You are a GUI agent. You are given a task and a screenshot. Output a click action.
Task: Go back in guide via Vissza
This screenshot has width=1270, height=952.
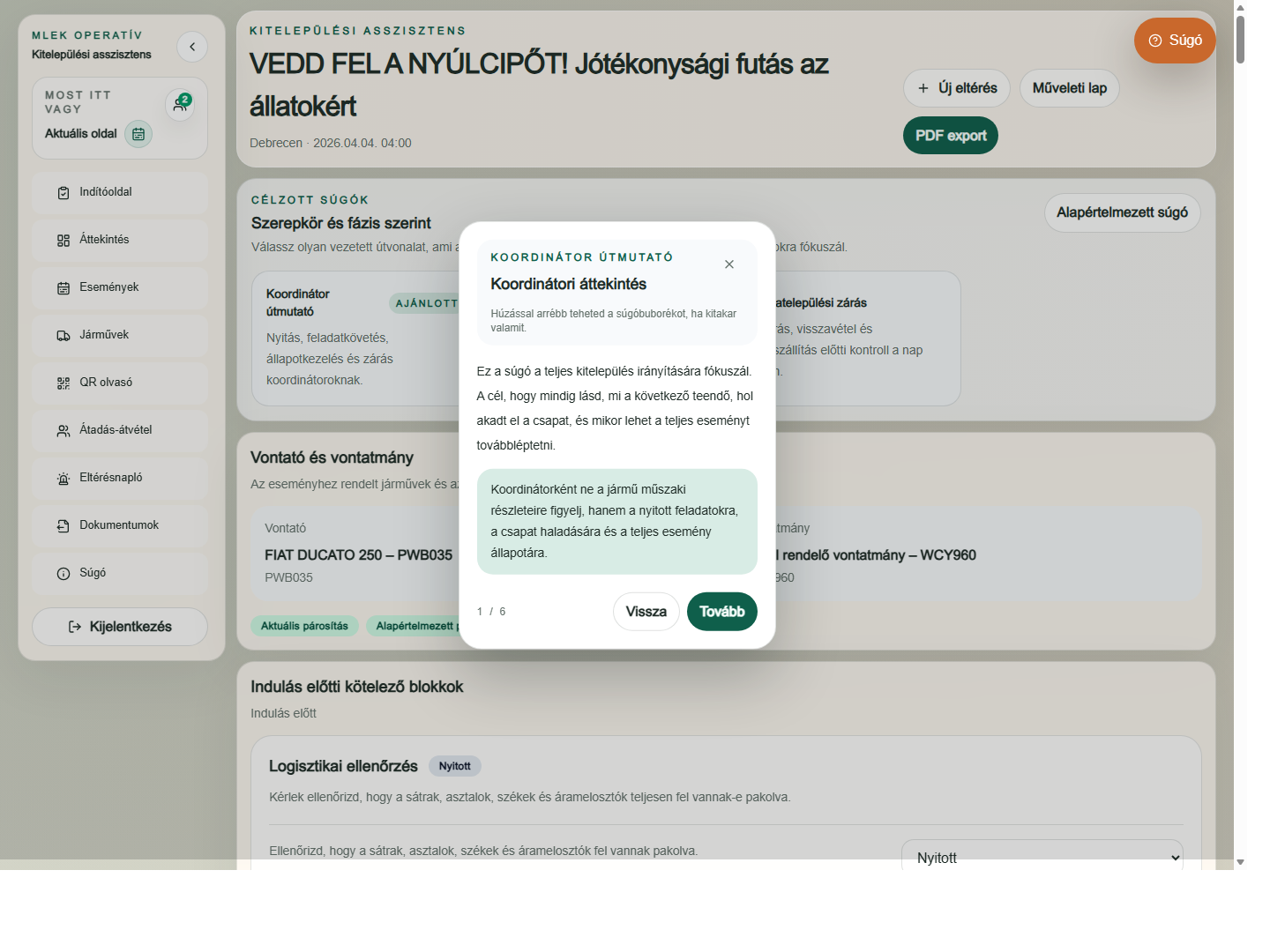(x=646, y=611)
